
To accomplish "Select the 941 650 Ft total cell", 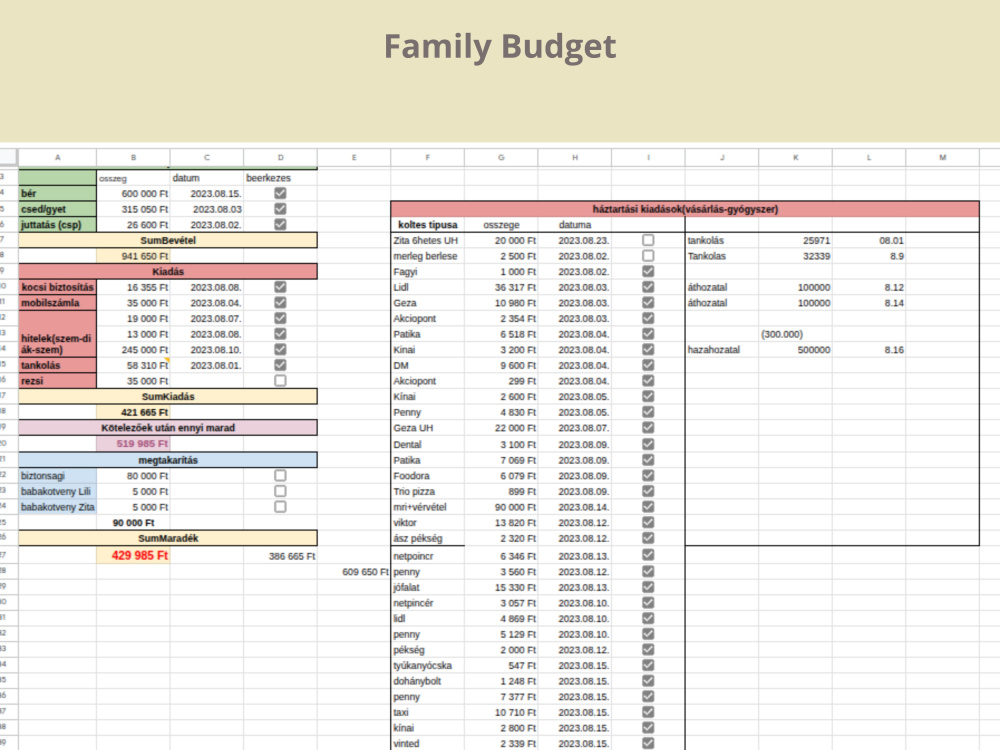I will click(x=133, y=256).
